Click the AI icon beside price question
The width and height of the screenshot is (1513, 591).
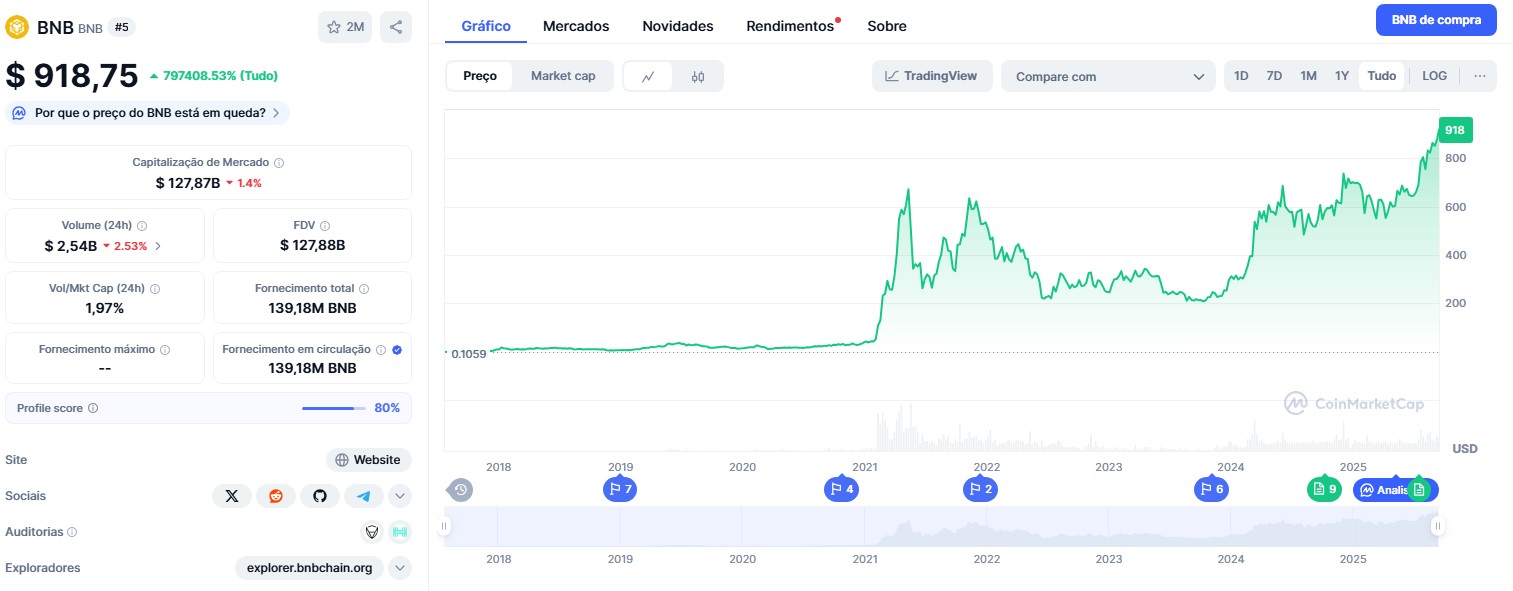click(x=19, y=113)
